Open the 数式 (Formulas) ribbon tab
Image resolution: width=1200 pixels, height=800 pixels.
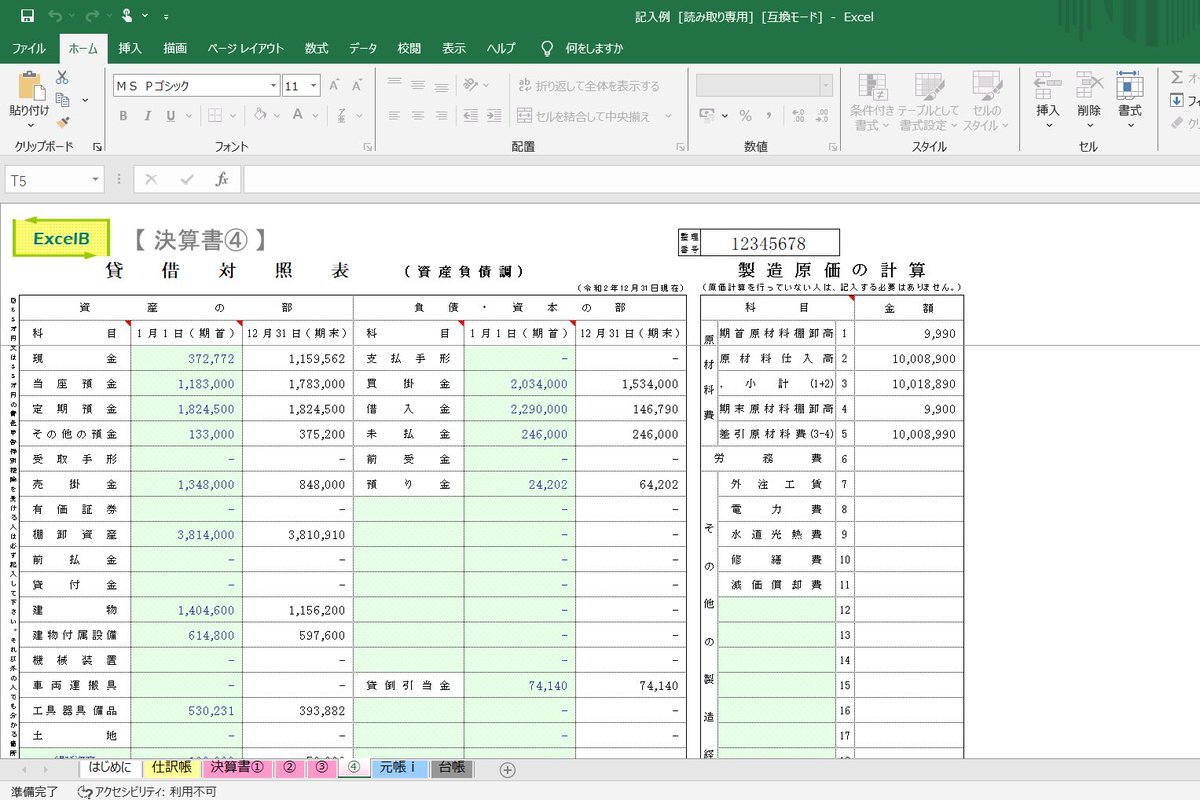tap(316, 48)
